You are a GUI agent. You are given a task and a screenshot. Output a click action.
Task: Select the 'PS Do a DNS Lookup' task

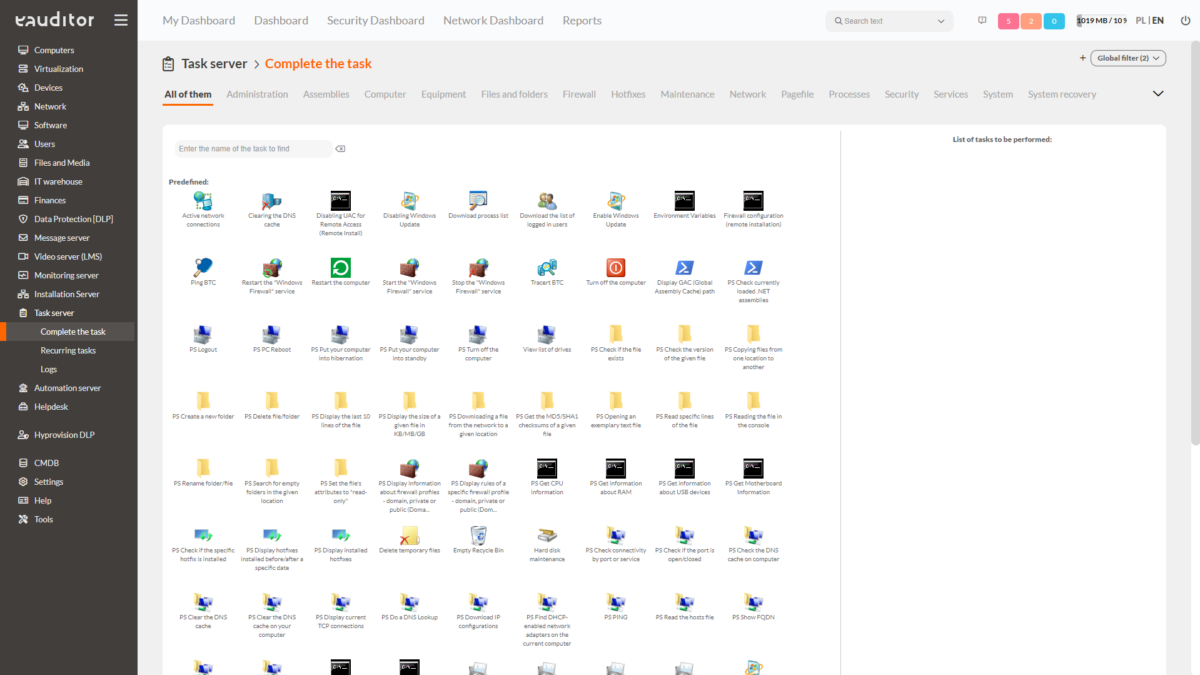409,604
